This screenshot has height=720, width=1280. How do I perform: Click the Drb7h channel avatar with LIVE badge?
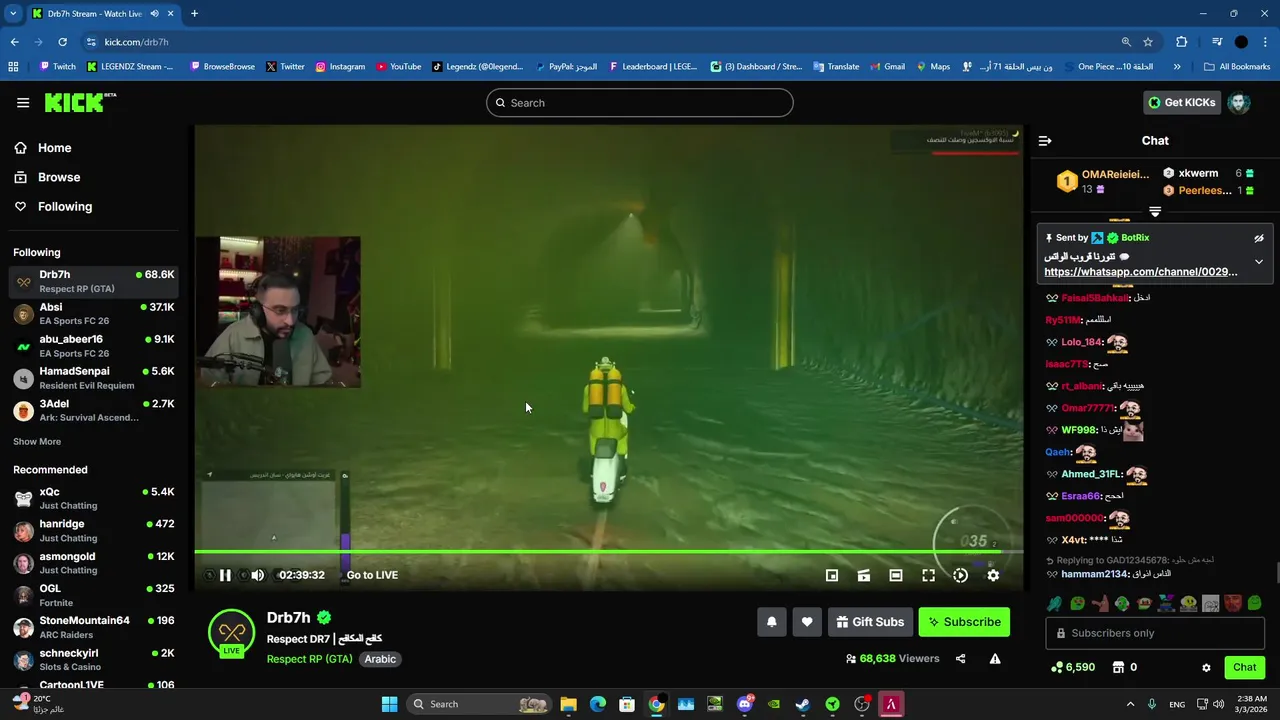[231, 632]
